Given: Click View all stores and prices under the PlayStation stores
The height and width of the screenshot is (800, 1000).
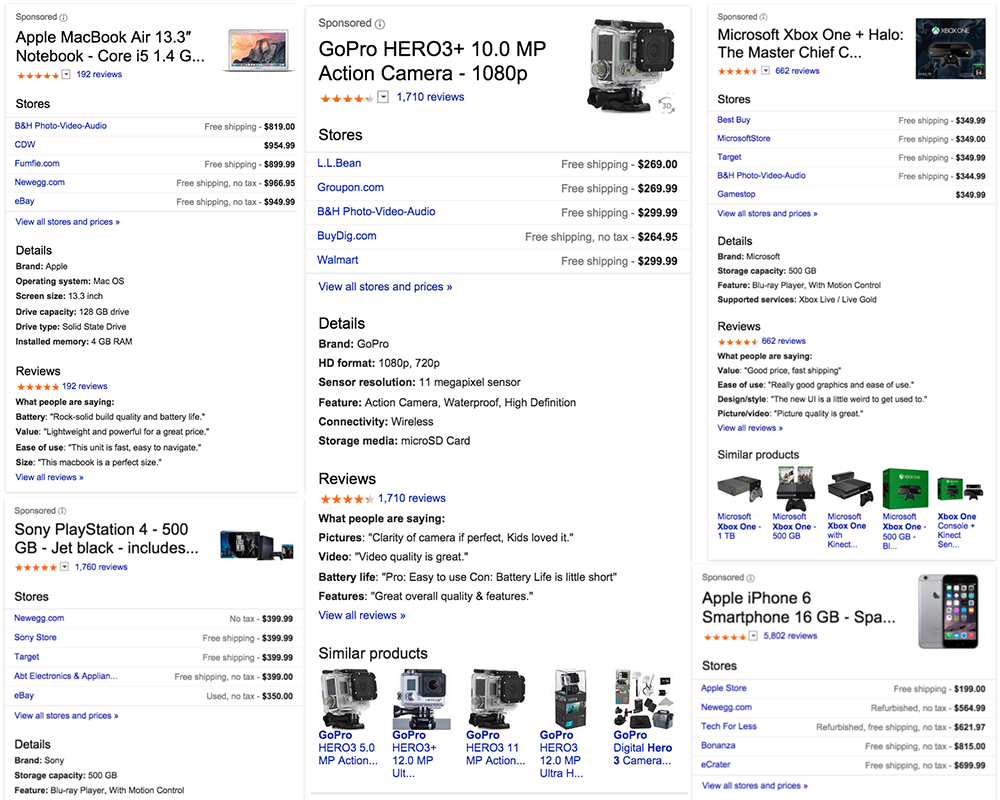Looking at the screenshot, I should click(x=66, y=716).
